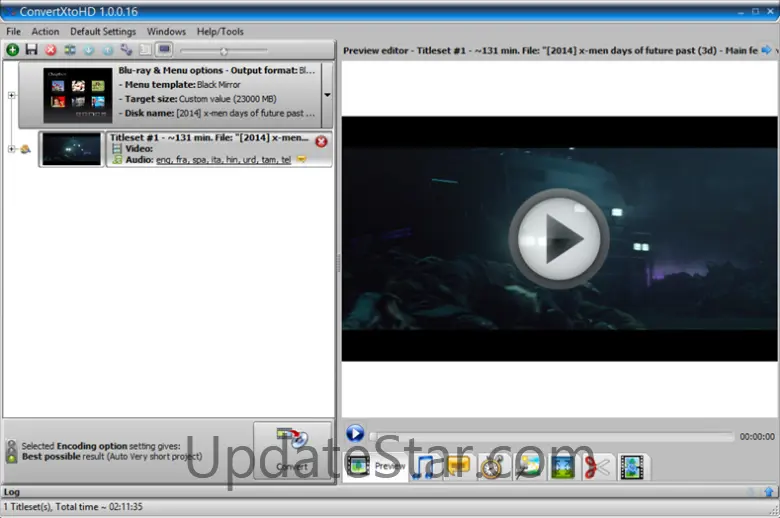Remove Titleset #1 with the red X

point(321,142)
